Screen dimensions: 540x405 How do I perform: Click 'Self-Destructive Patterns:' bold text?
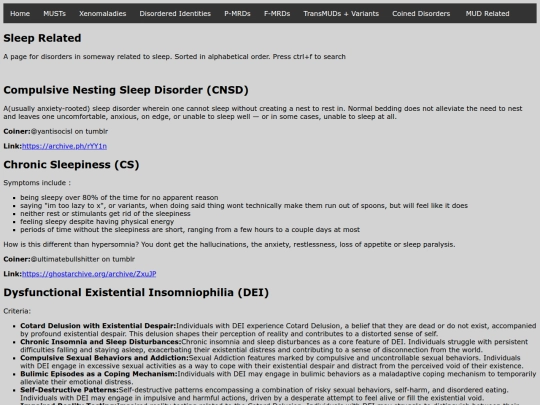69,390
